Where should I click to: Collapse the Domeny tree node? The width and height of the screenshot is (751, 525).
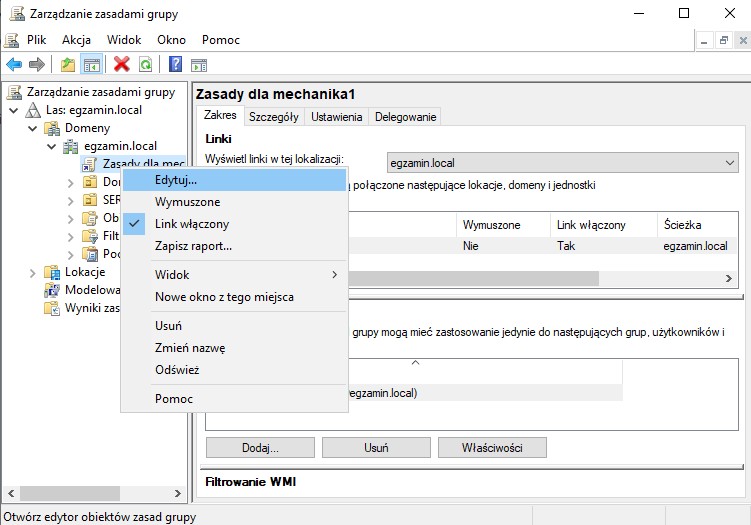point(34,129)
